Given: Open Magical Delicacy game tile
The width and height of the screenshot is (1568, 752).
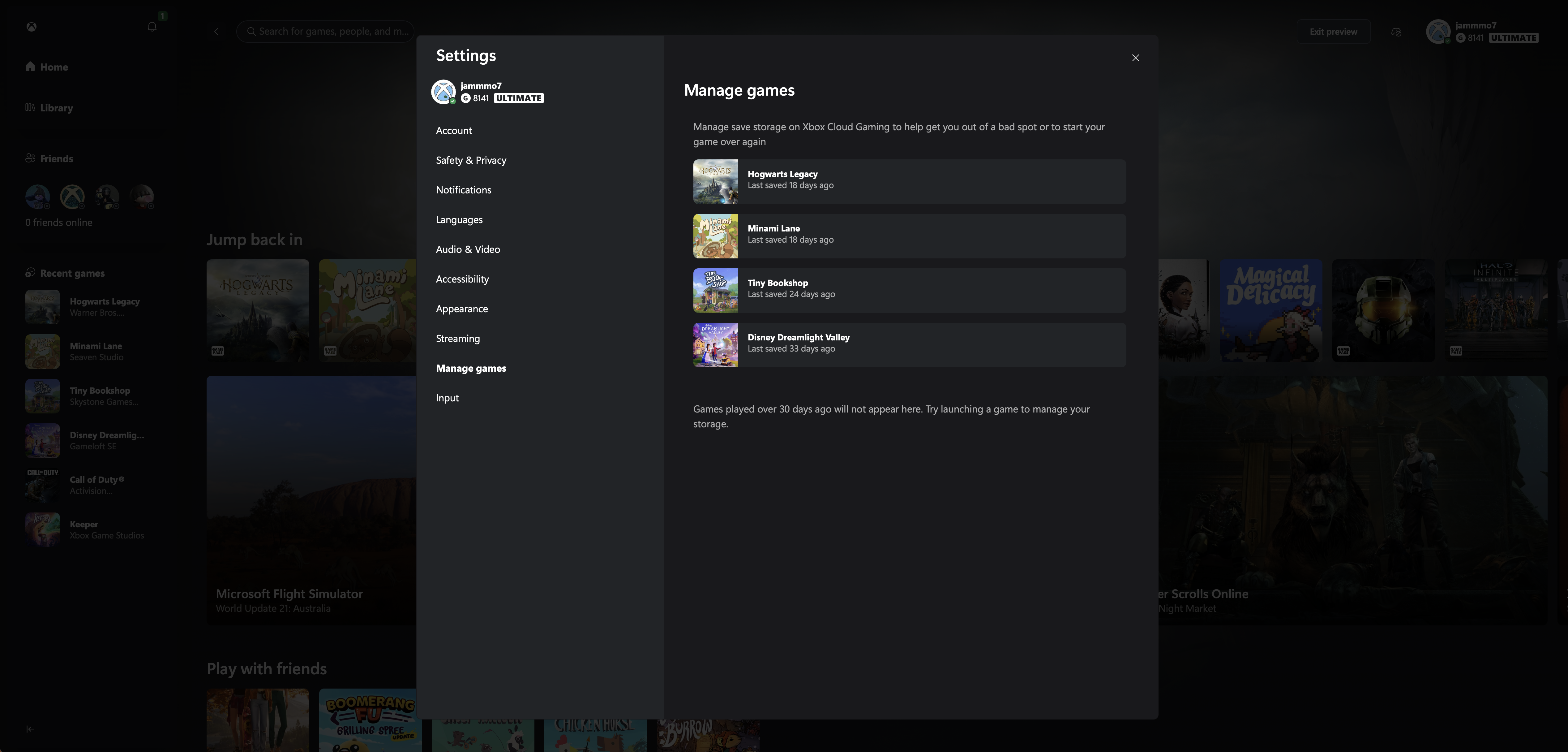Looking at the screenshot, I should tap(1270, 310).
